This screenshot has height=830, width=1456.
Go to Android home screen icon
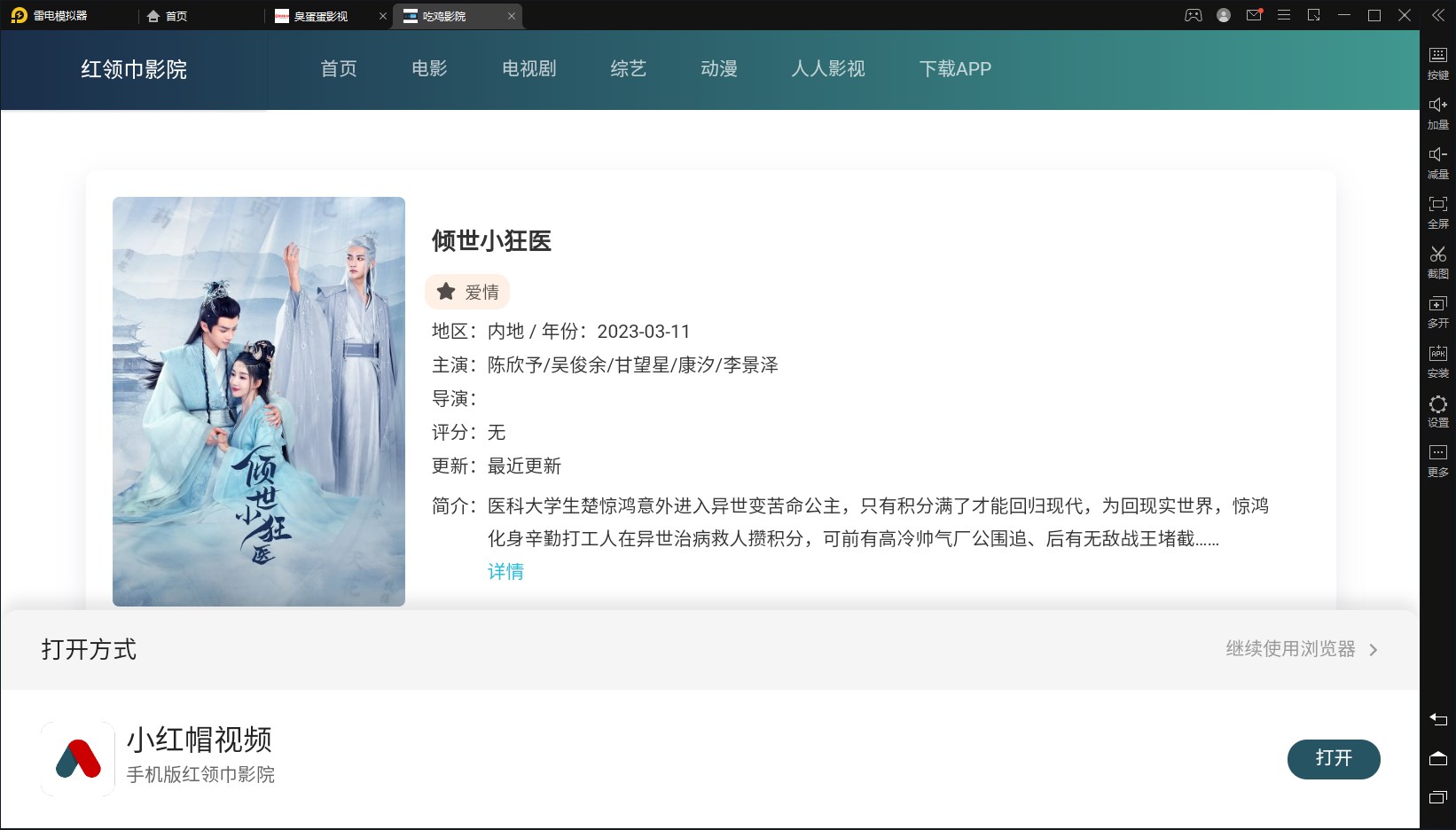coord(1438,758)
